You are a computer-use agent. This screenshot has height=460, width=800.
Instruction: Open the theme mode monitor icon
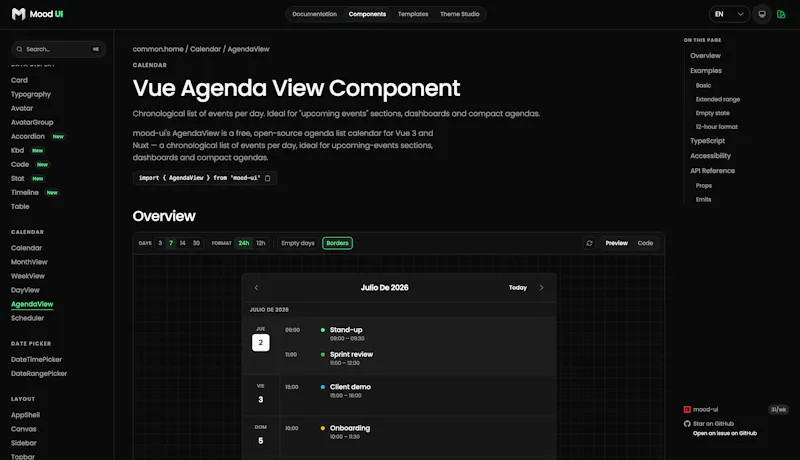[762, 14]
